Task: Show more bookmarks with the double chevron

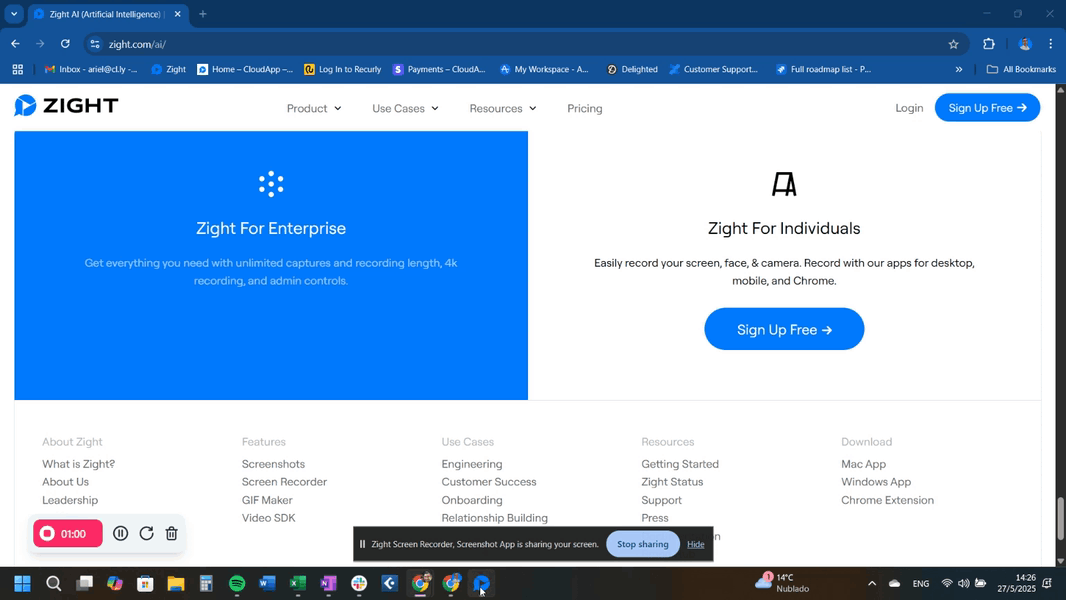Action: coord(959,69)
